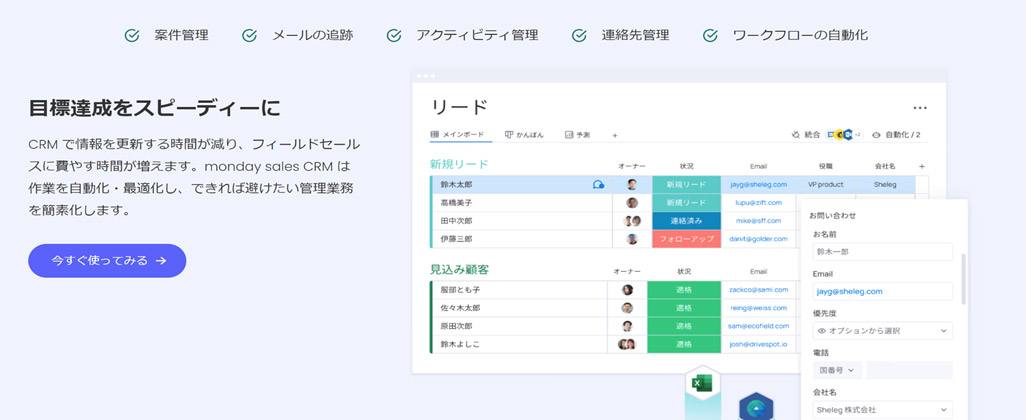
Task: Click the checkmark icon beside アクティビティ管理
Action: (x=394, y=35)
